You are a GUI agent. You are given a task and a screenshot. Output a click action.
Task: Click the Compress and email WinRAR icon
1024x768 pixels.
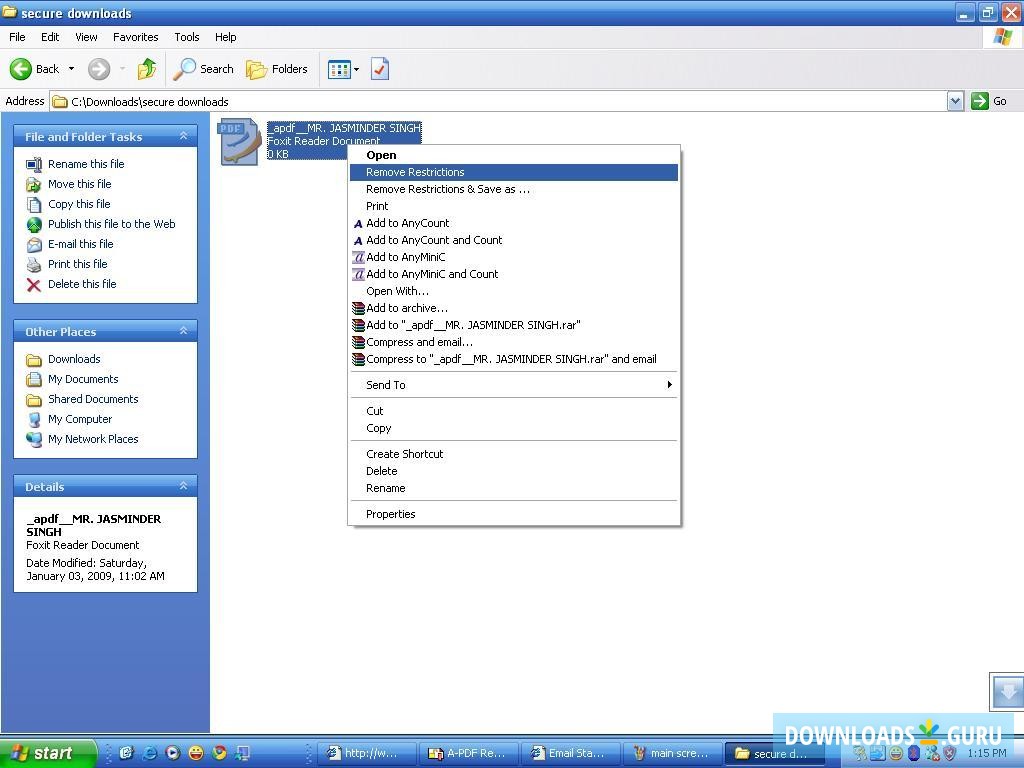click(x=358, y=342)
